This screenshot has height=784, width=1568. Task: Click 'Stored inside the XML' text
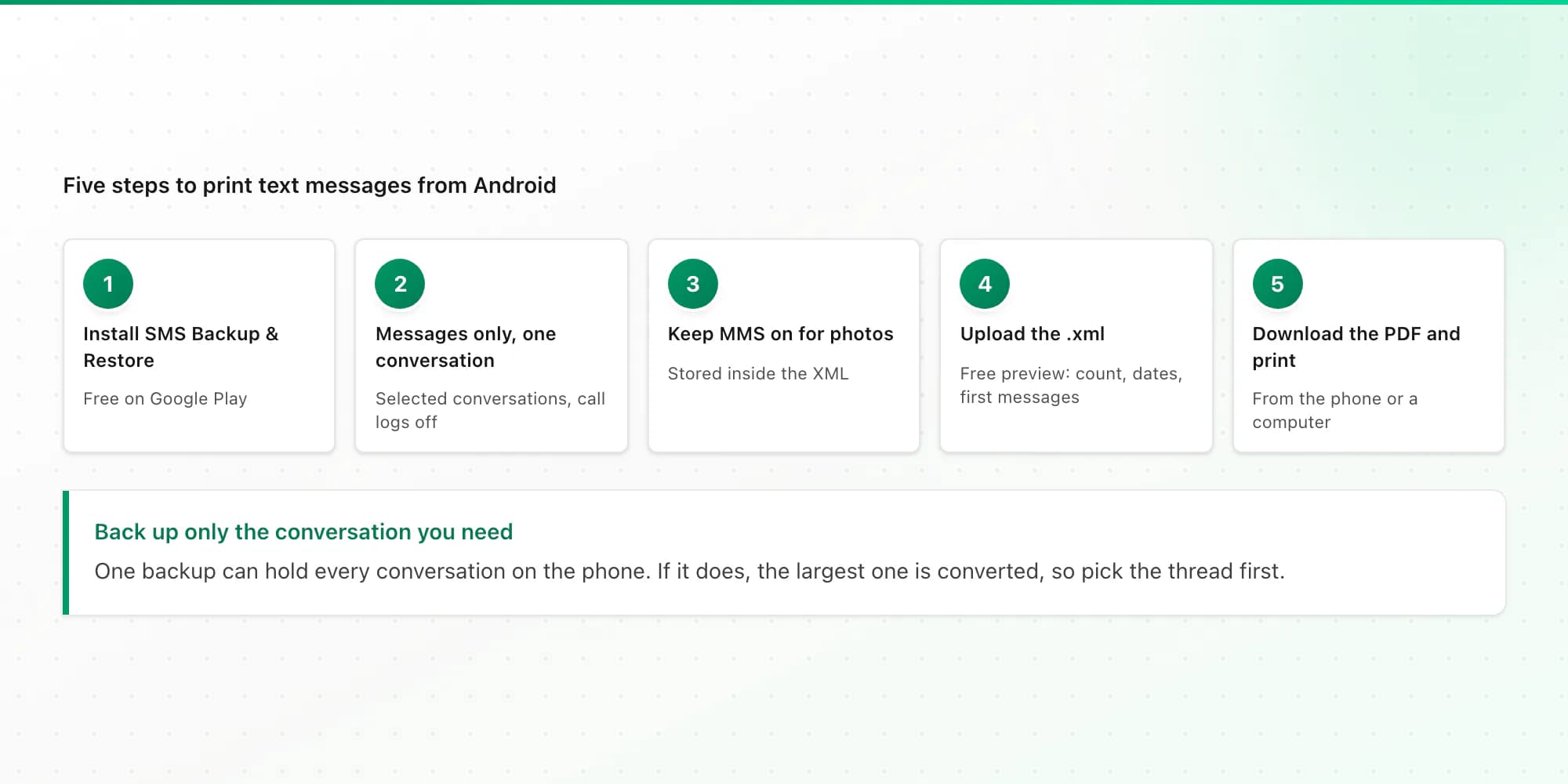click(758, 374)
